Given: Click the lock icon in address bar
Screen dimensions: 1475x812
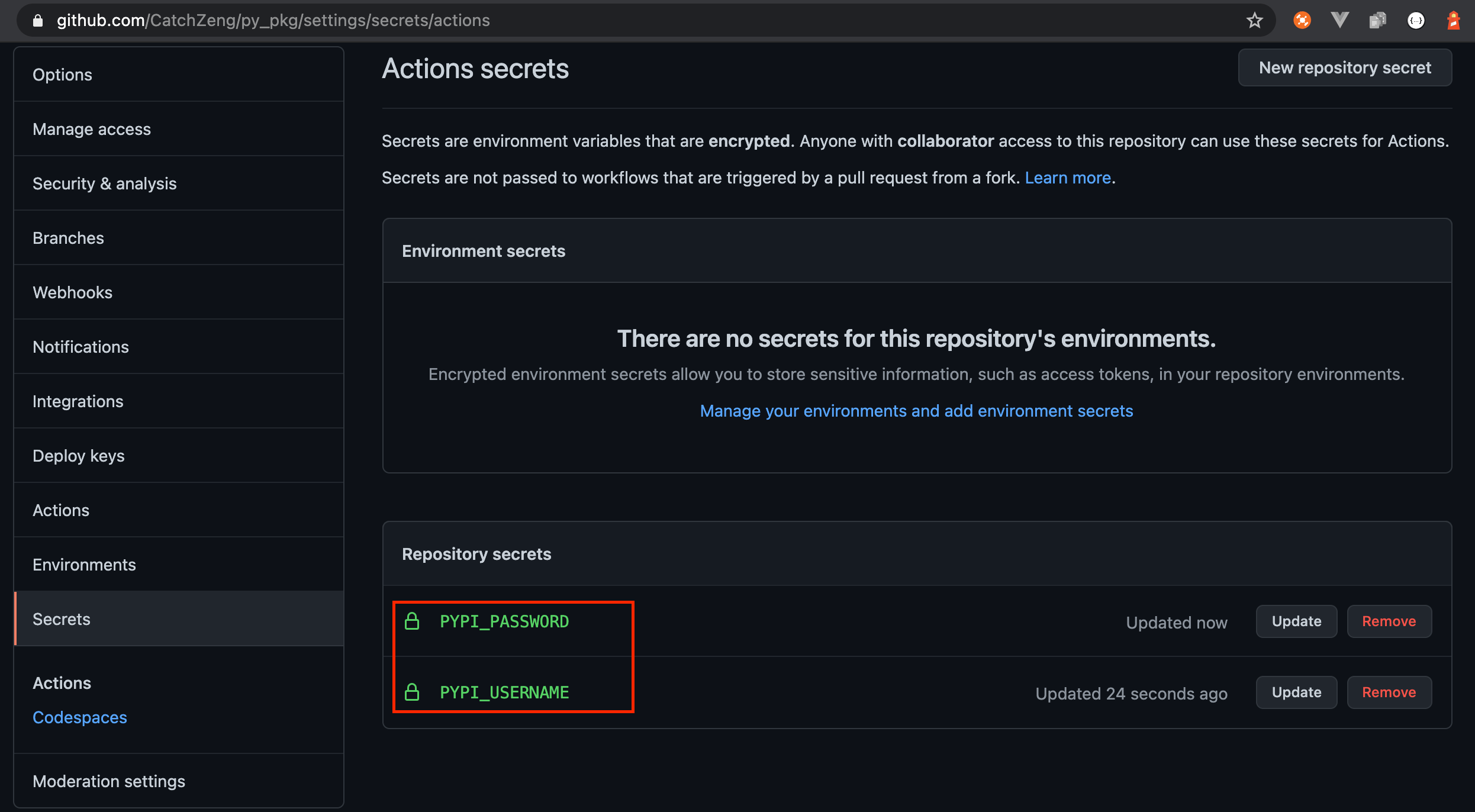Looking at the screenshot, I should (x=38, y=21).
